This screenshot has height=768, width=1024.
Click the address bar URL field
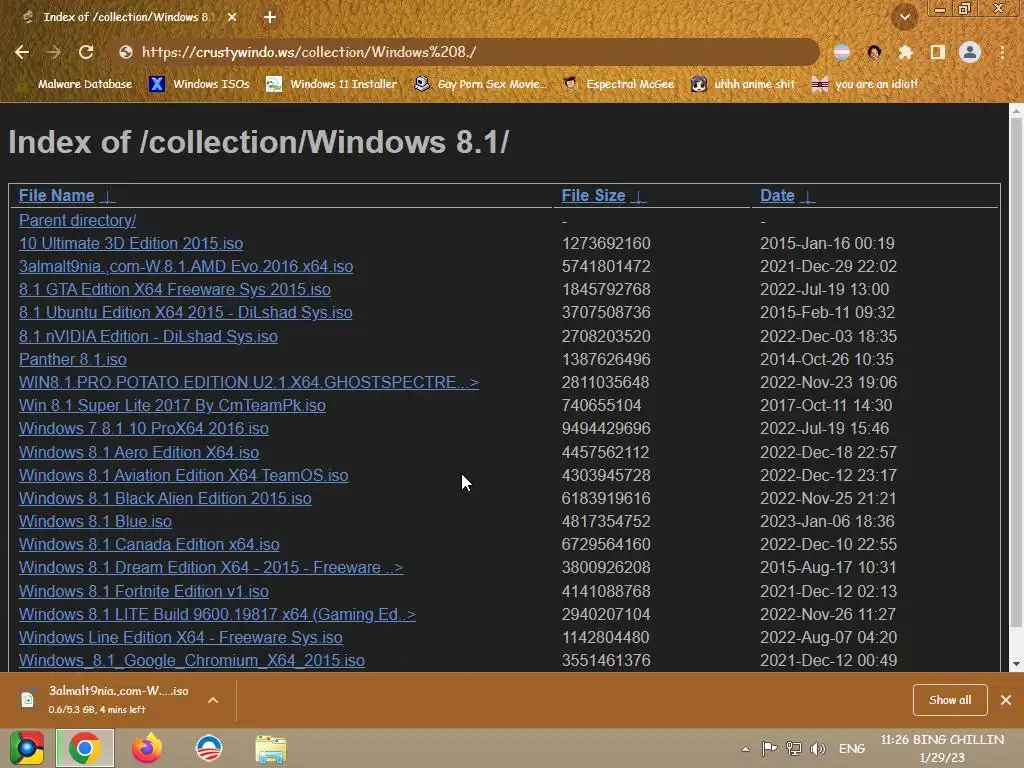470,52
